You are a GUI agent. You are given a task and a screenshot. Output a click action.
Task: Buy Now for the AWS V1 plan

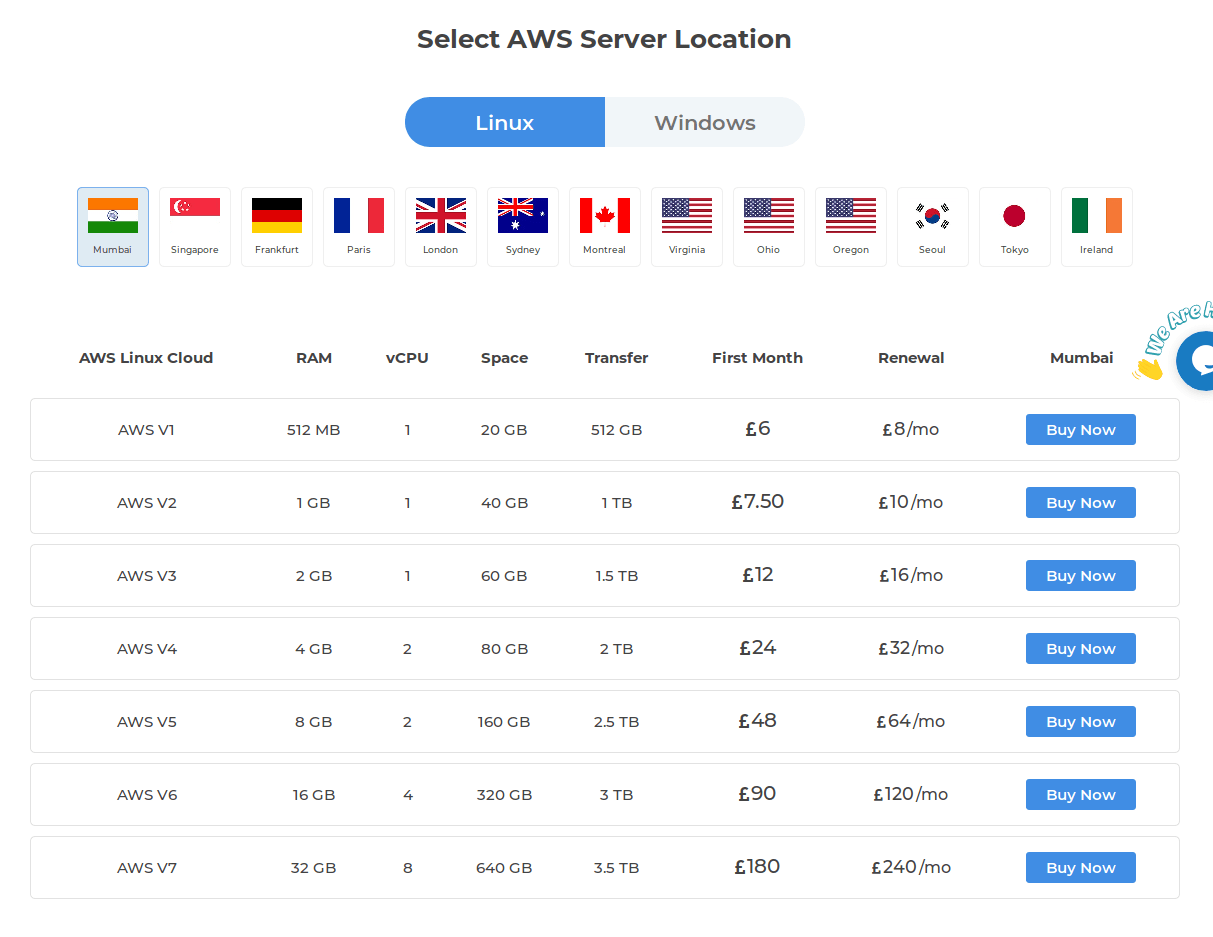(x=1081, y=430)
